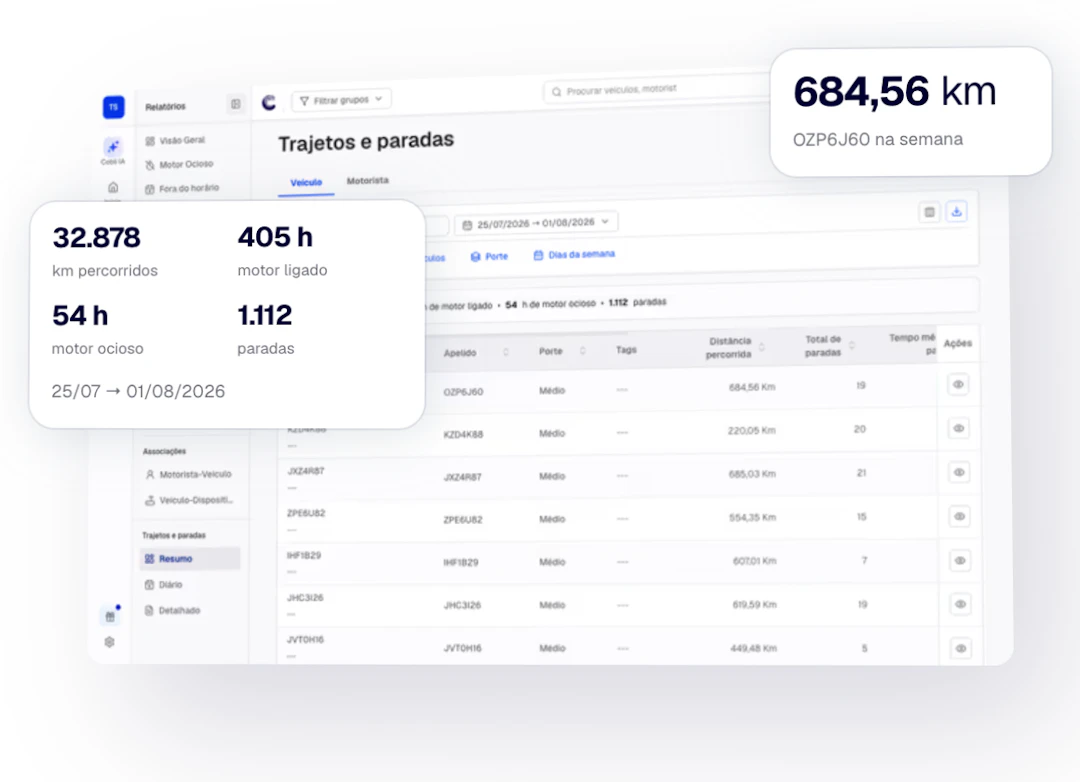The height and width of the screenshot is (782, 1080).
Task: Click the Ações column header
Action: (958, 343)
